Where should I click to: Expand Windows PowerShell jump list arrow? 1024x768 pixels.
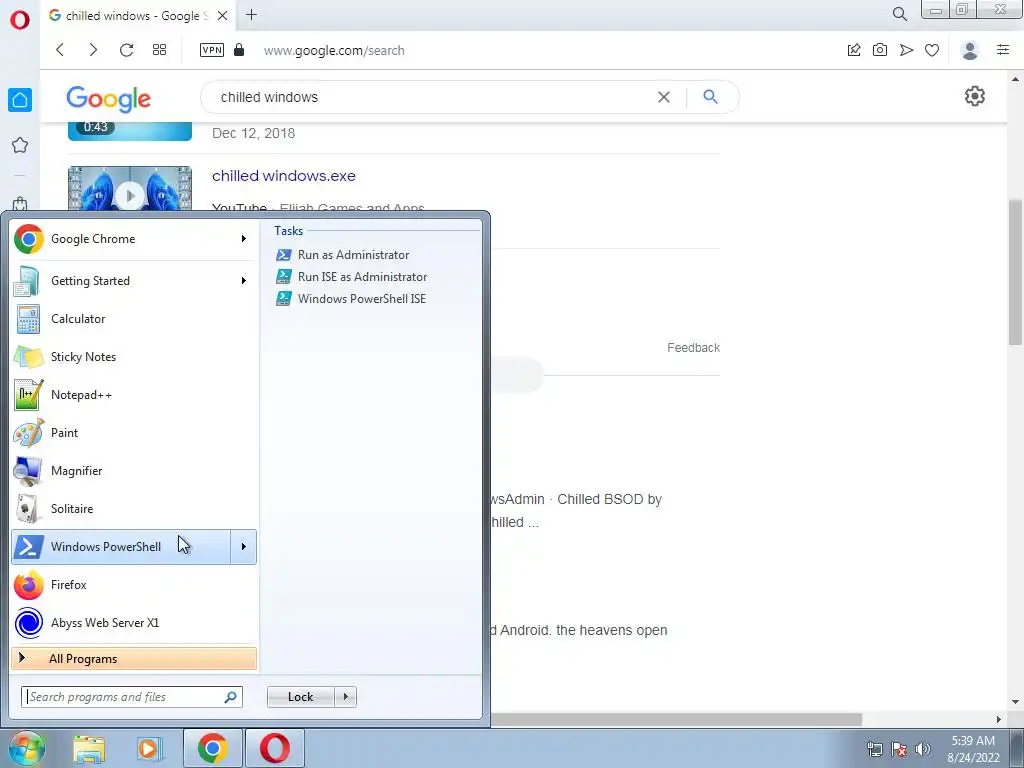click(244, 547)
